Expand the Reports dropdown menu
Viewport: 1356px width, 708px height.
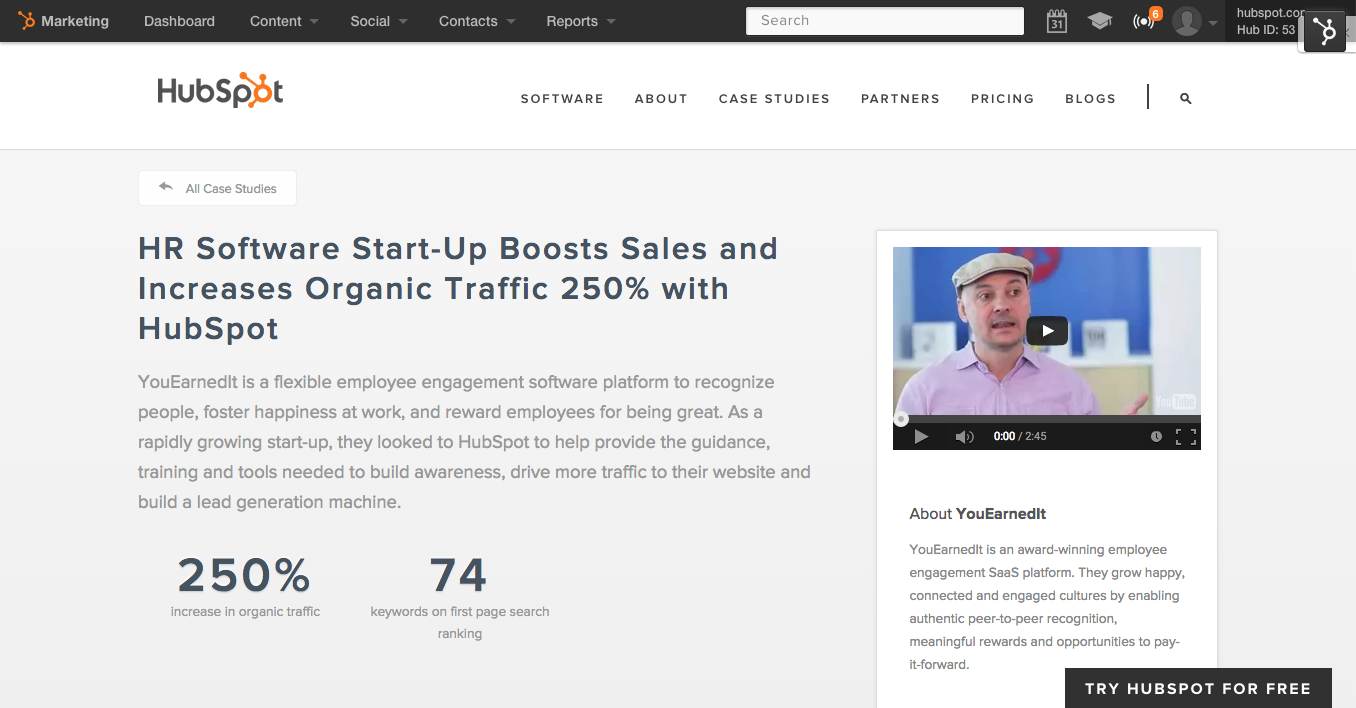pyautogui.click(x=580, y=21)
